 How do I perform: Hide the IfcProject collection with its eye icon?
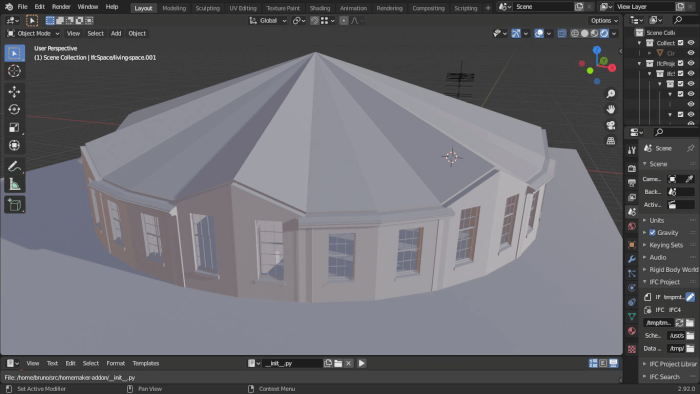[x=691, y=63]
